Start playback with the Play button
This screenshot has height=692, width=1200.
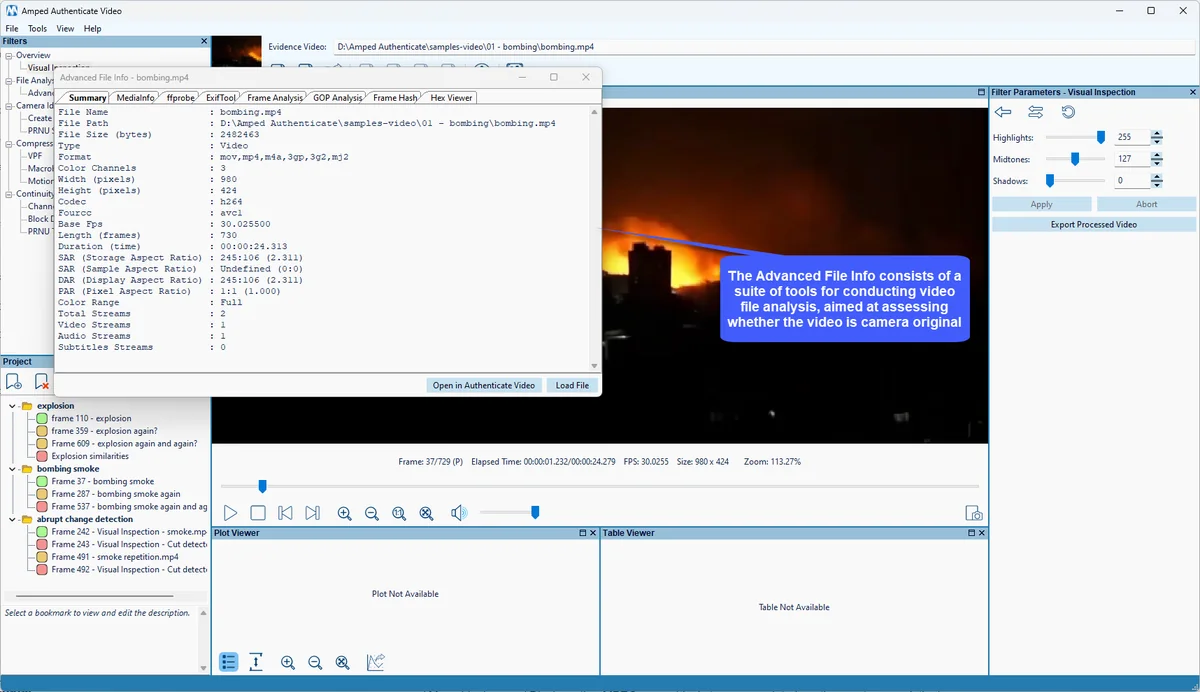pos(230,513)
